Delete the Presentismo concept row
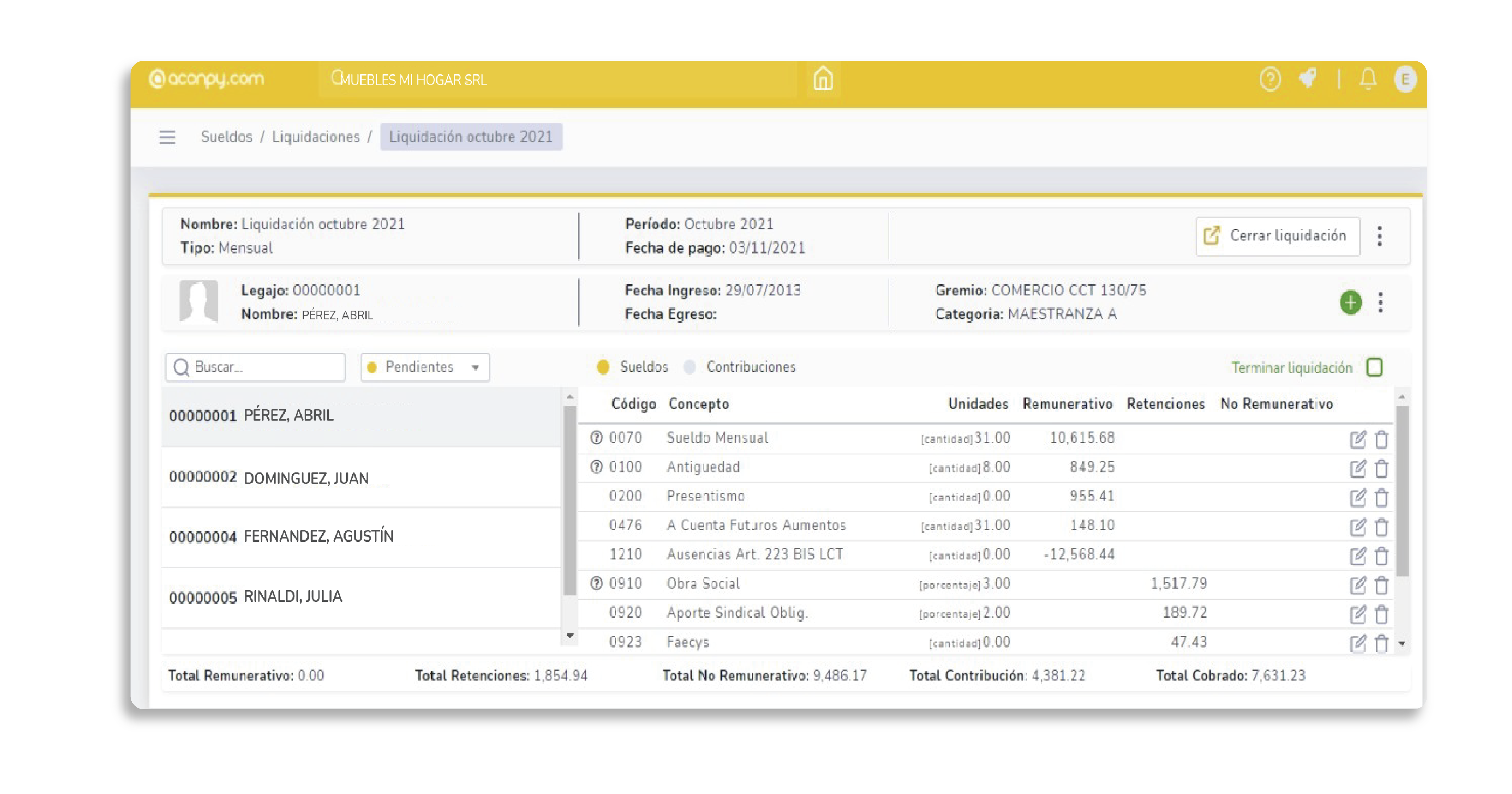 pyautogui.click(x=1382, y=498)
